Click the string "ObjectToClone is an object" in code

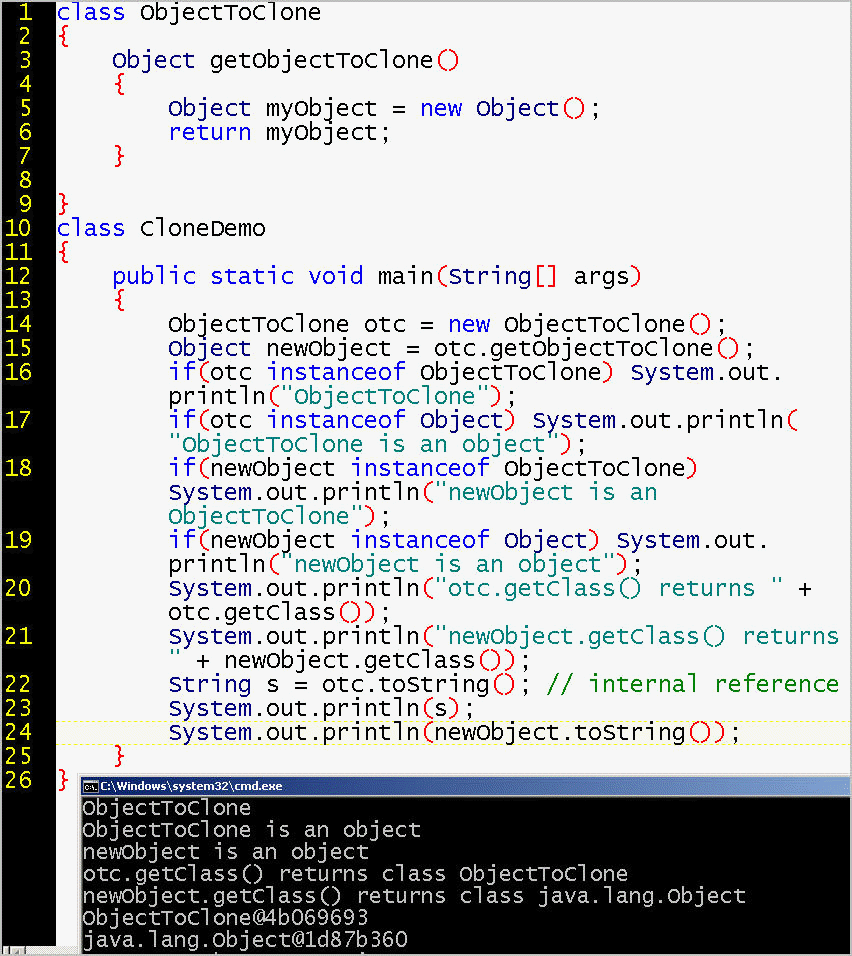tap(363, 444)
